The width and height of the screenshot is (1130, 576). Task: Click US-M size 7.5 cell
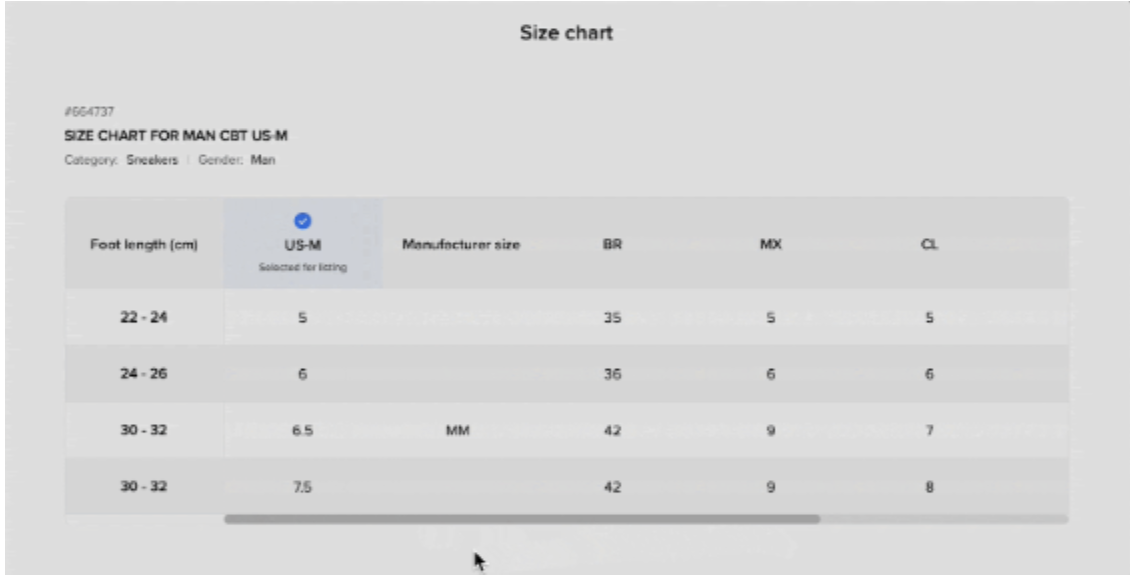[x=303, y=487]
